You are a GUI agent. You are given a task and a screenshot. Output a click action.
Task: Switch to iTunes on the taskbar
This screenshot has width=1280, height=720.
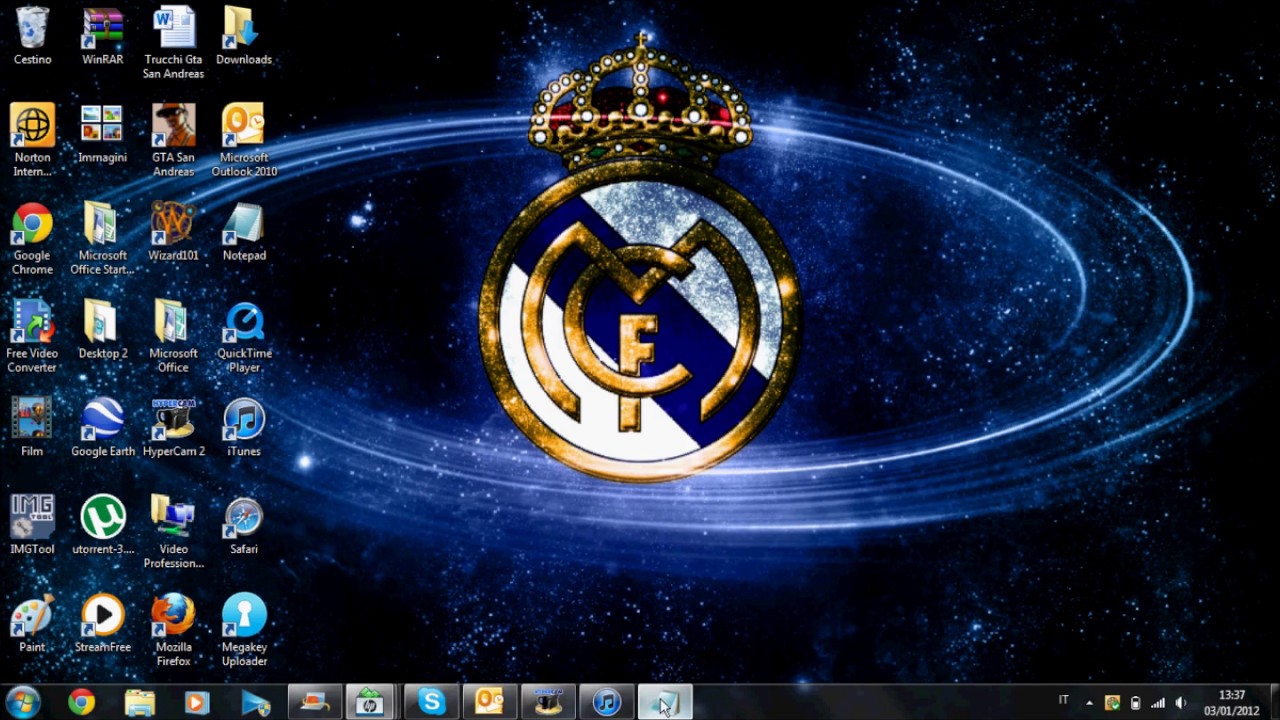[x=606, y=702]
